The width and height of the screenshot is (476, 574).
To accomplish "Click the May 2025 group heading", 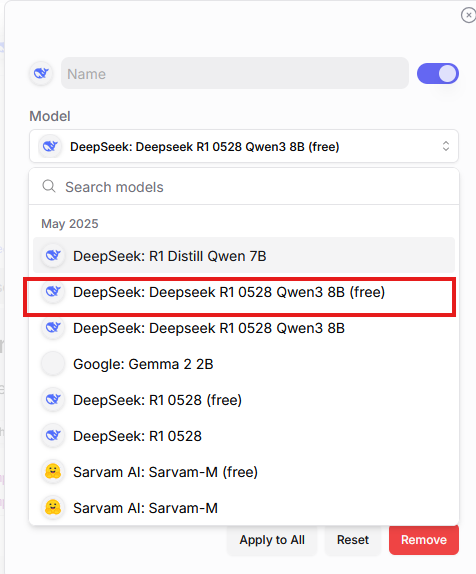I will tap(70, 223).
